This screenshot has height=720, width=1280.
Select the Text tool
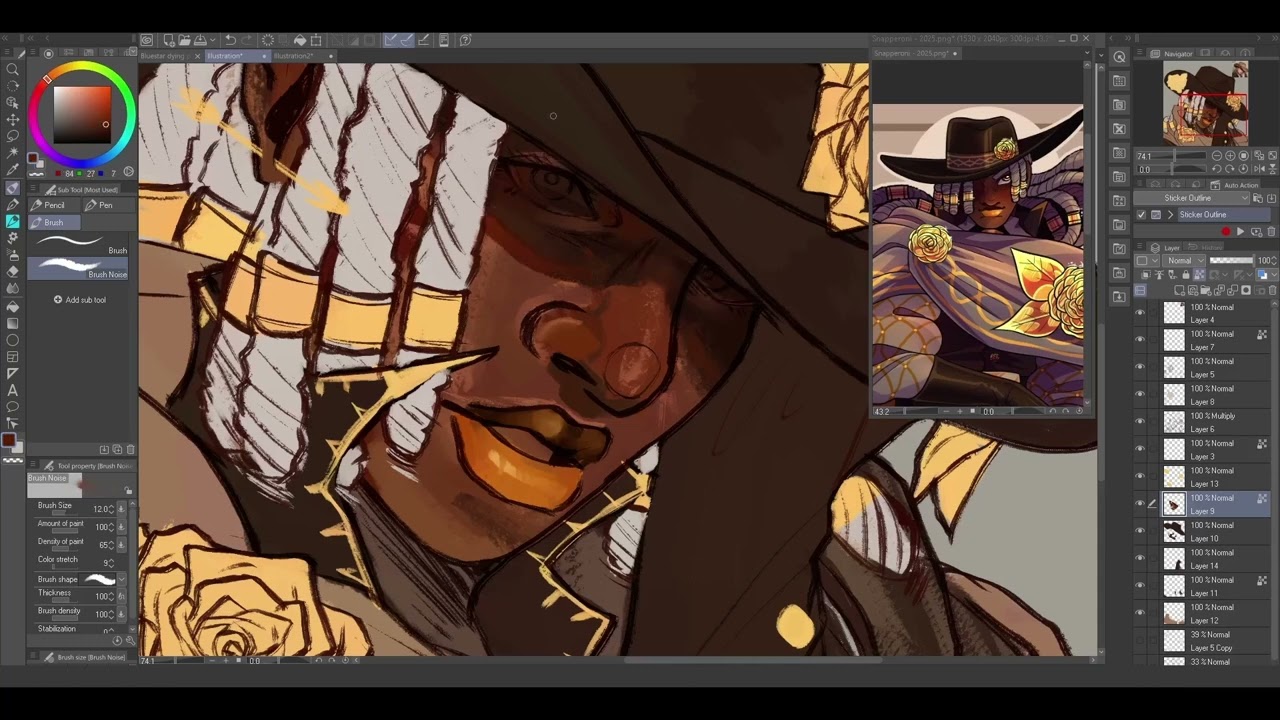pos(13,390)
